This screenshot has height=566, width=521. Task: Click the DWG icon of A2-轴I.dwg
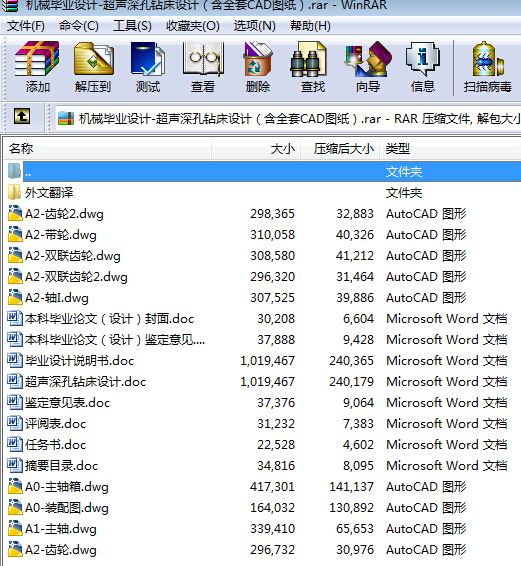coord(15,297)
